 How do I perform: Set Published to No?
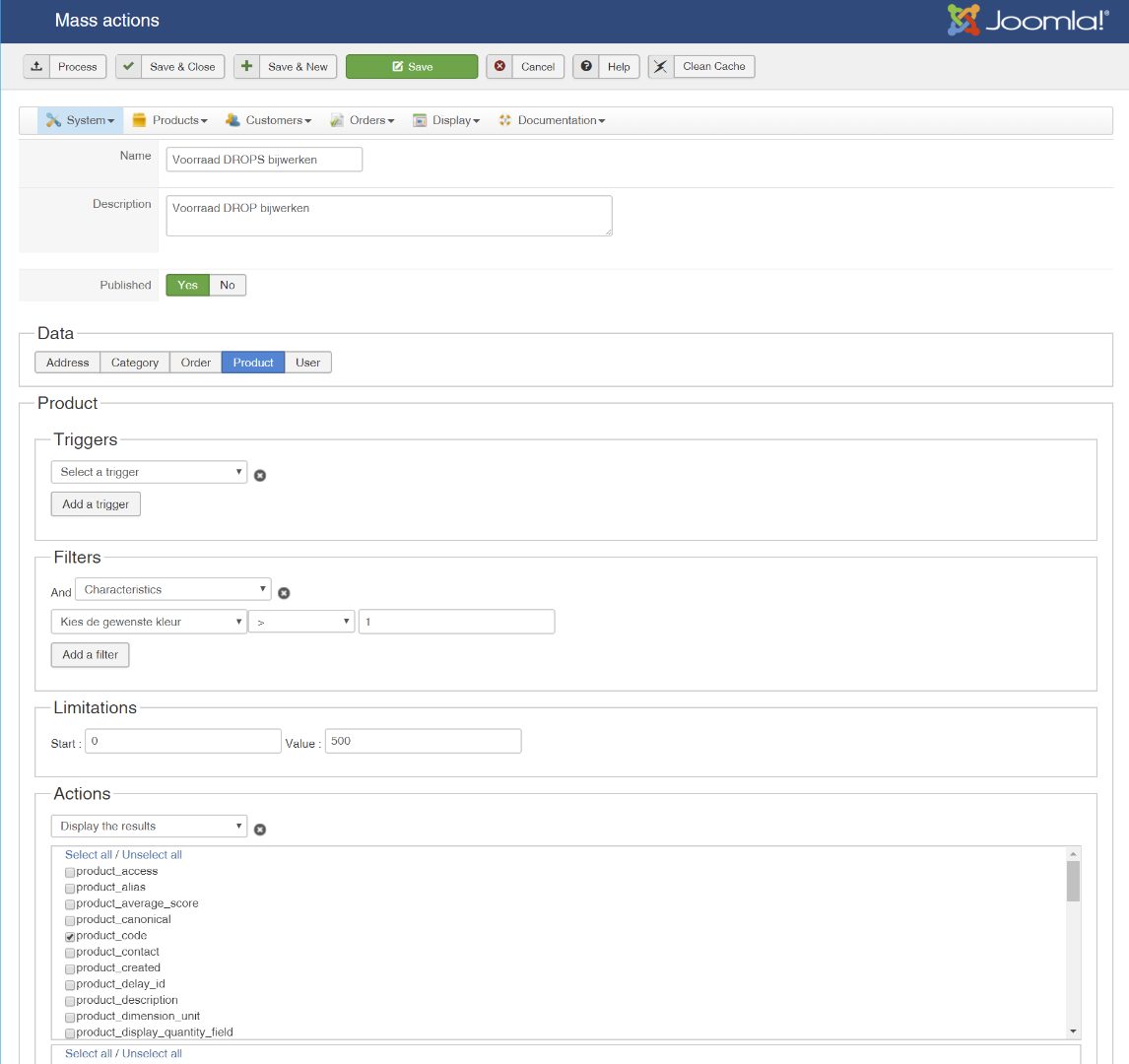[228, 285]
